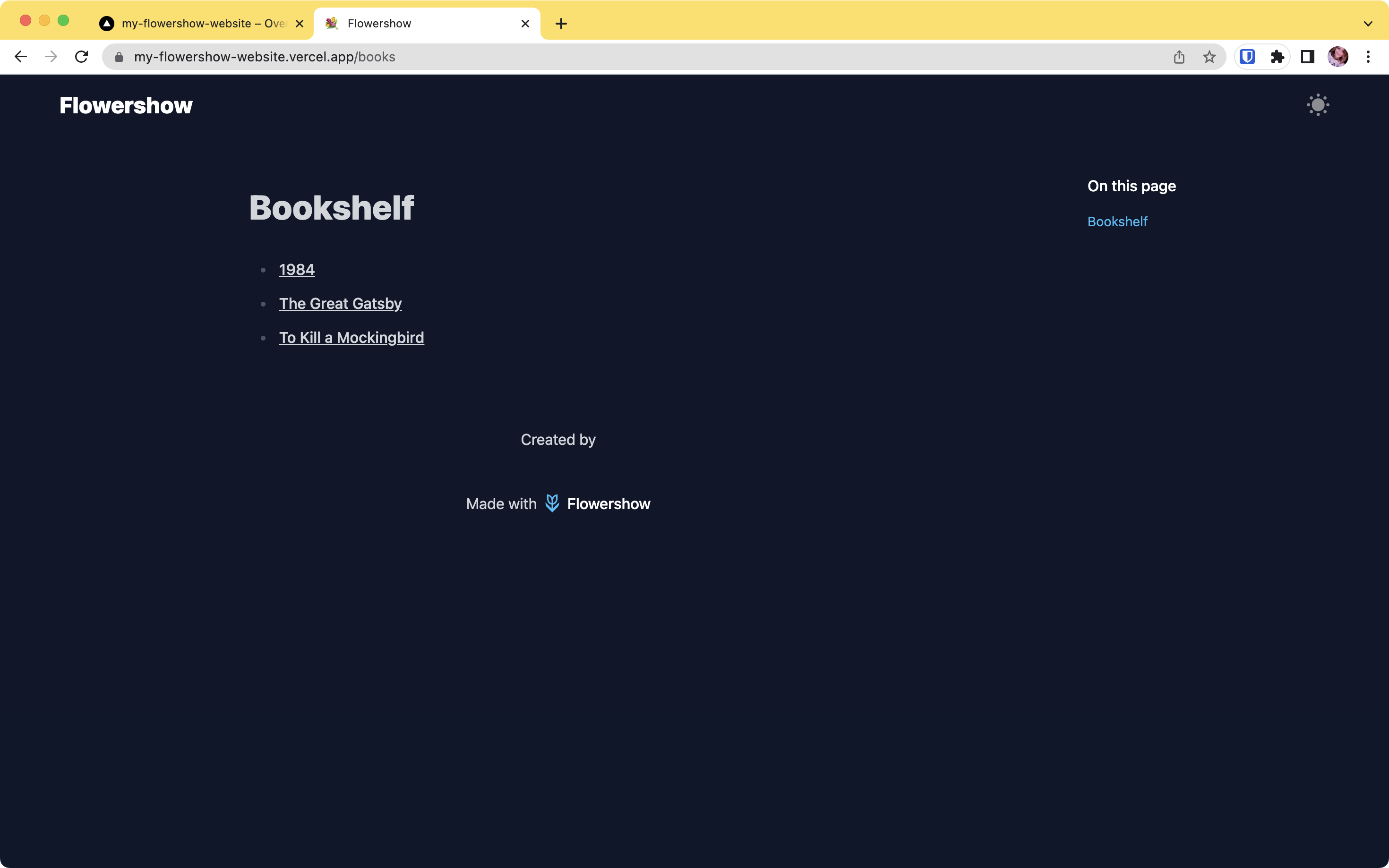Jump to Bookshelf in On this page
Viewport: 1389px width, 868px height.
pyautogui.click(x=1117, y=221)
